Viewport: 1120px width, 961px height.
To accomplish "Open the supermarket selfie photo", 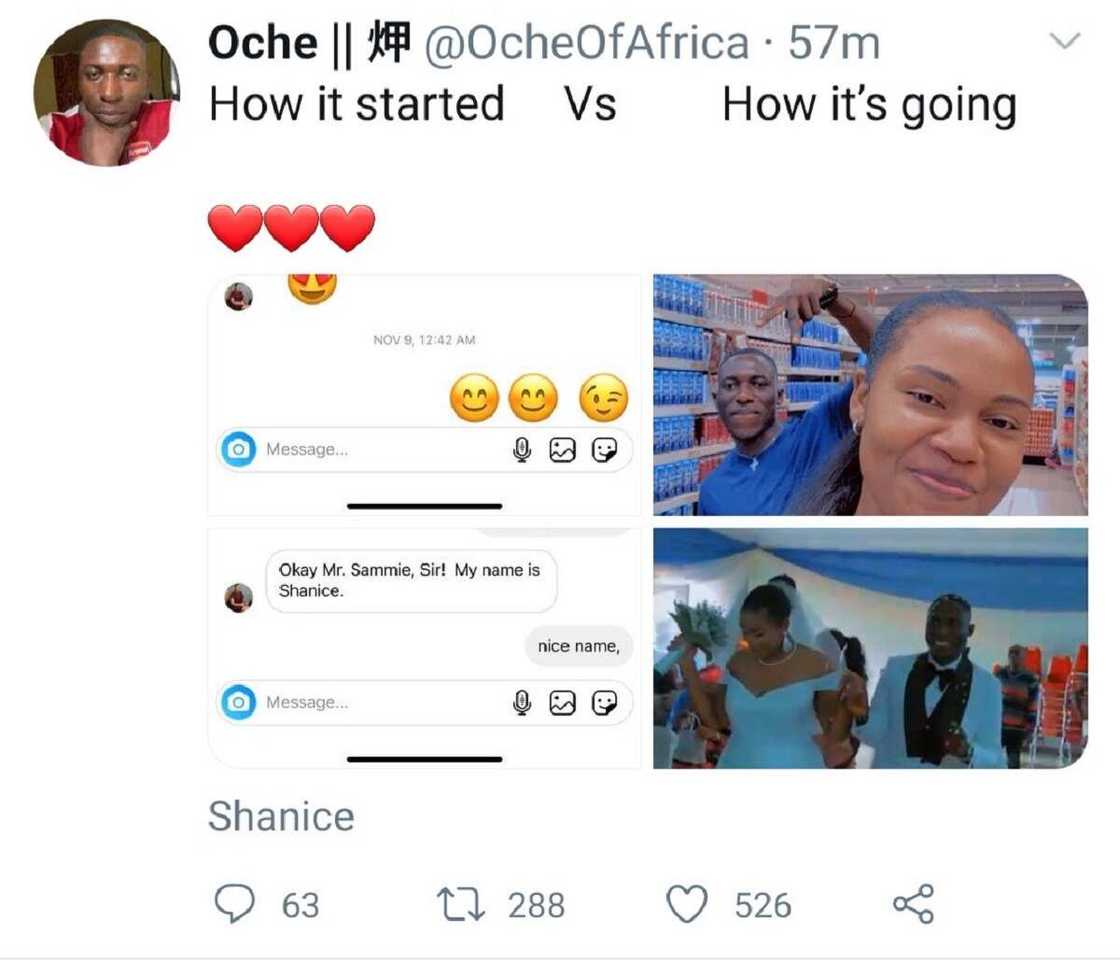I will click(x=870, y=395).
